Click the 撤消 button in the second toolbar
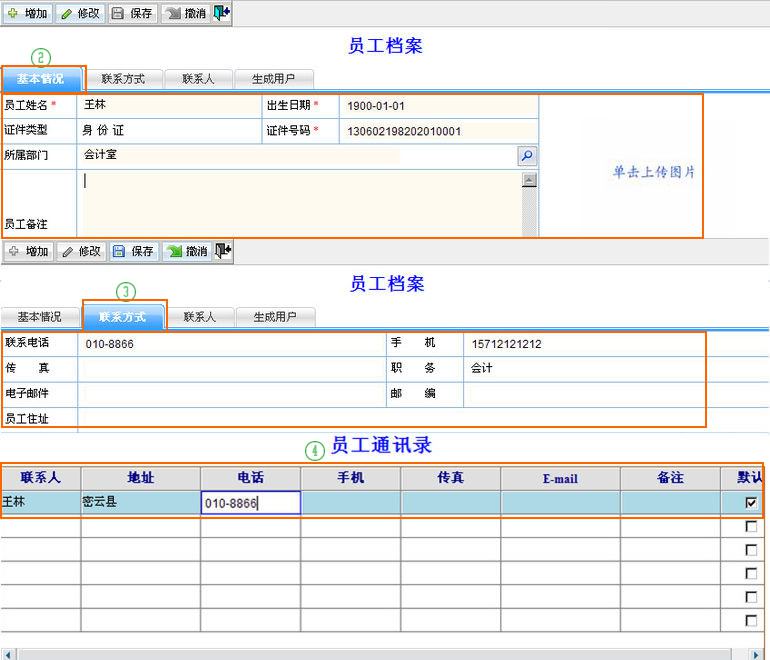This screenshot has height=660, width=770. (x=186, y=251)
